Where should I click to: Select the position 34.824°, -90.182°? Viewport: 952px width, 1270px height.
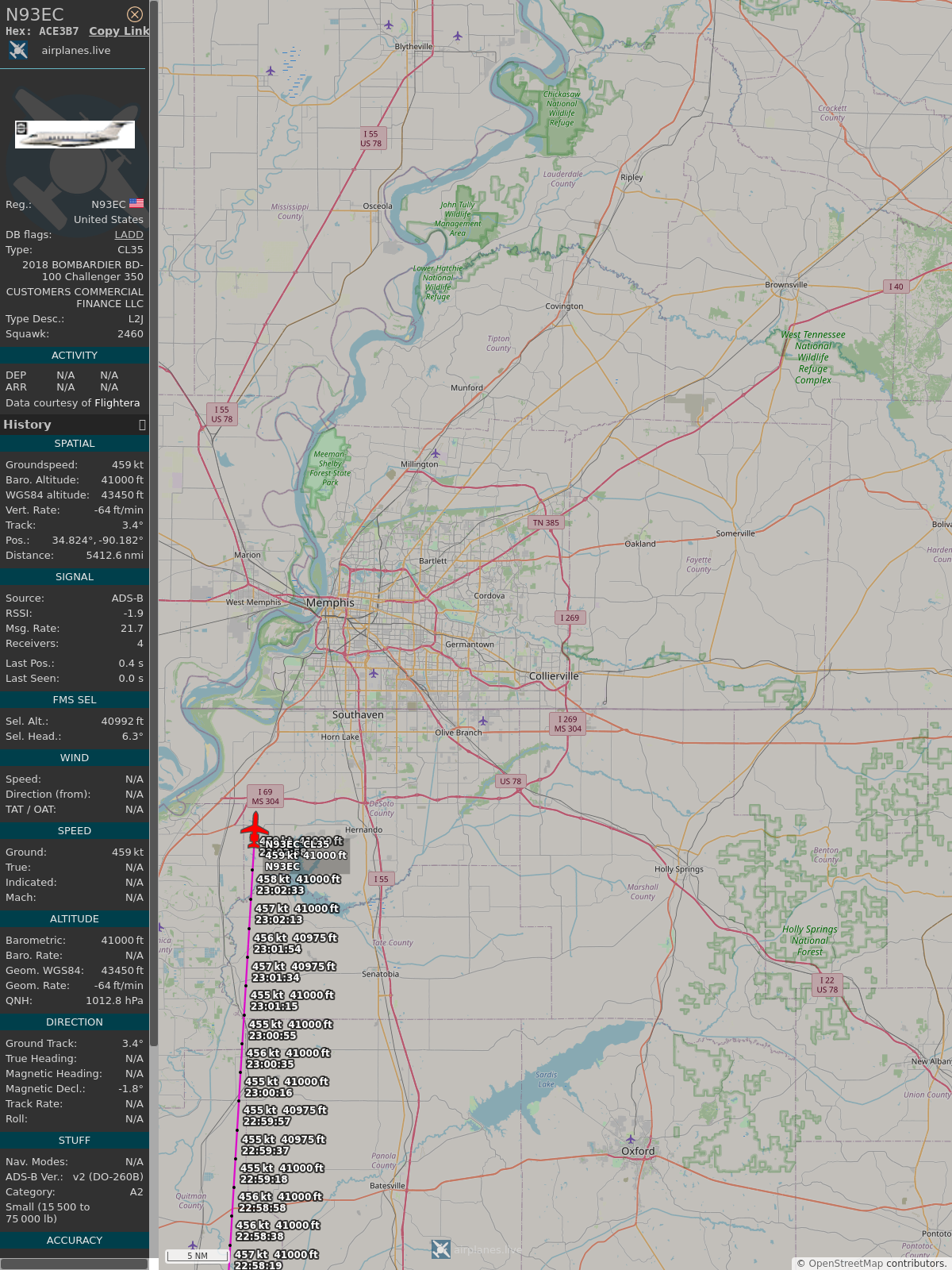point(98,540)
